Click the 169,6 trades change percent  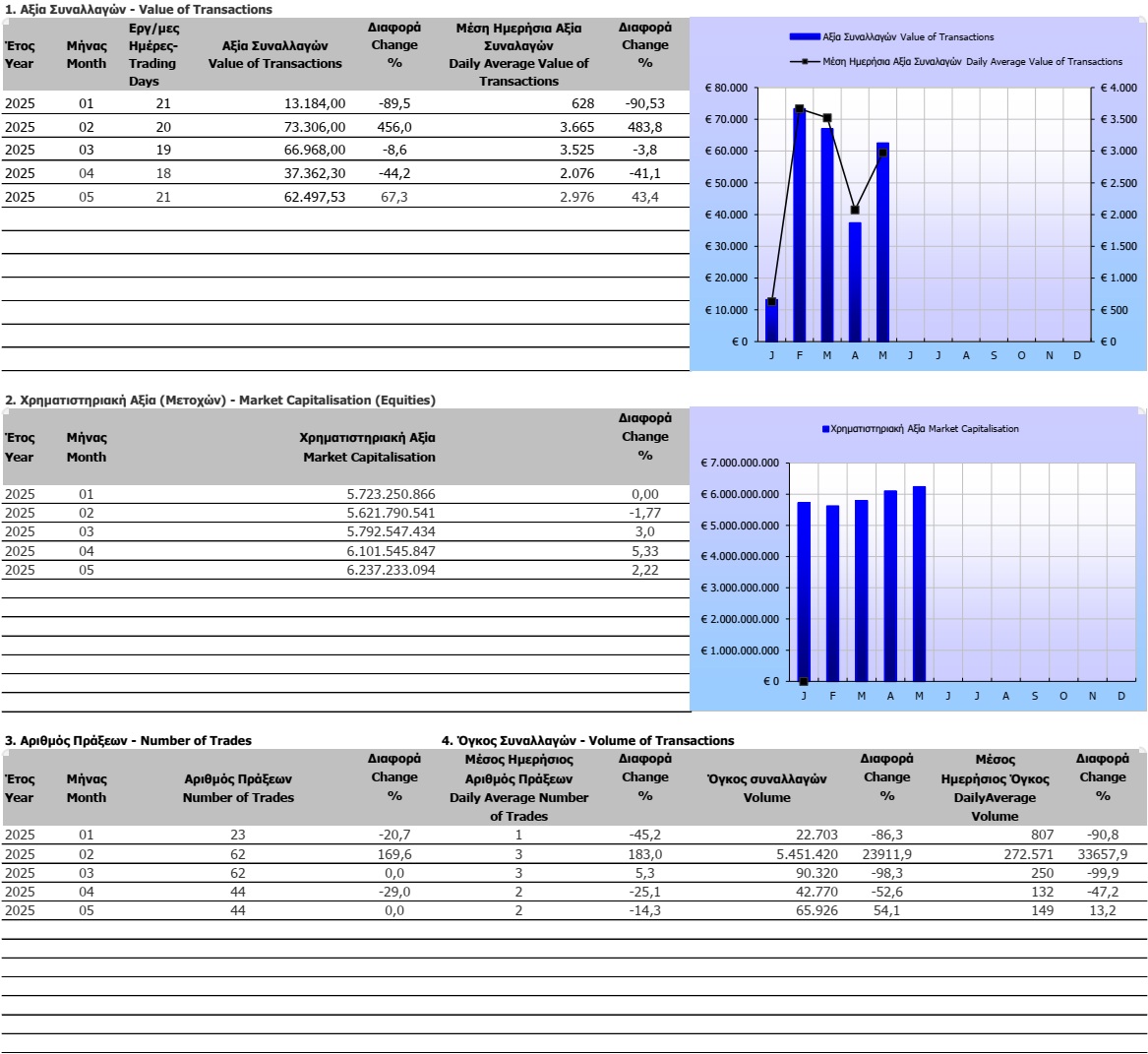pyautogui.click(x=393, y=854)
